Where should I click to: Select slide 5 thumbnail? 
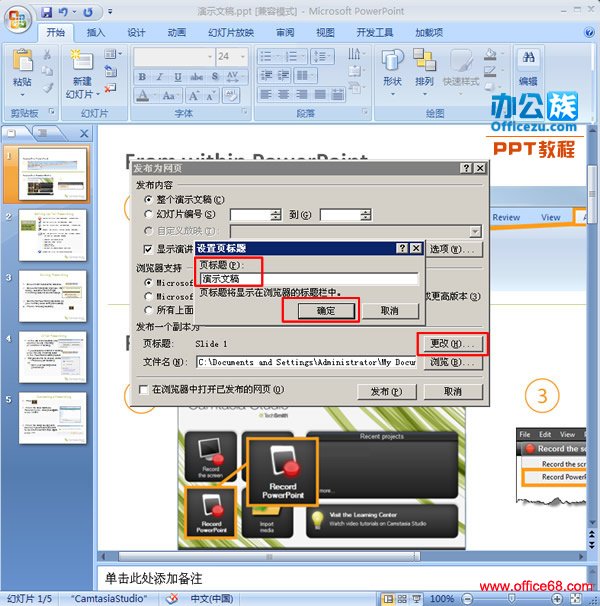coord(53,418)
